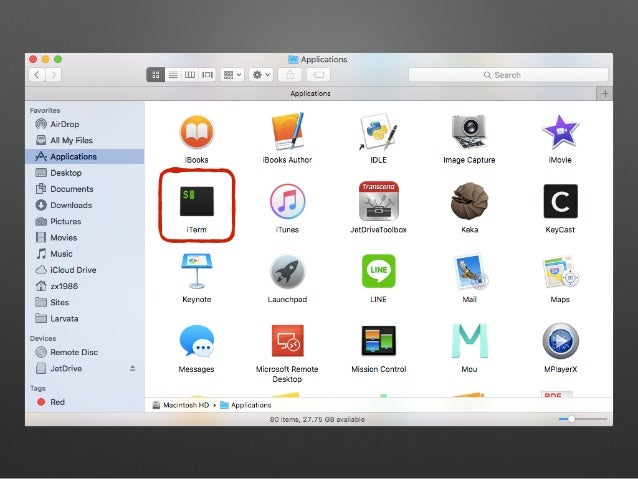Select the Mission Control app icon
This screenshot has height=479, width=638.
pyautogui.click(x=378, y=341)
